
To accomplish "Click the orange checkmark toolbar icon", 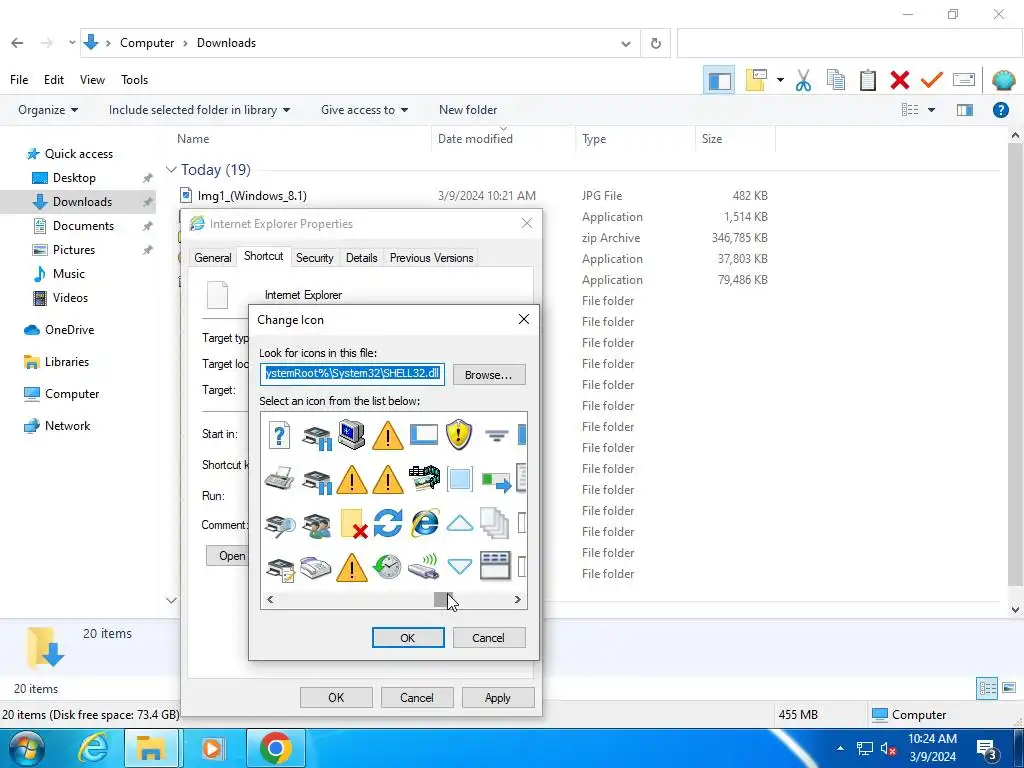I will 932,80.
